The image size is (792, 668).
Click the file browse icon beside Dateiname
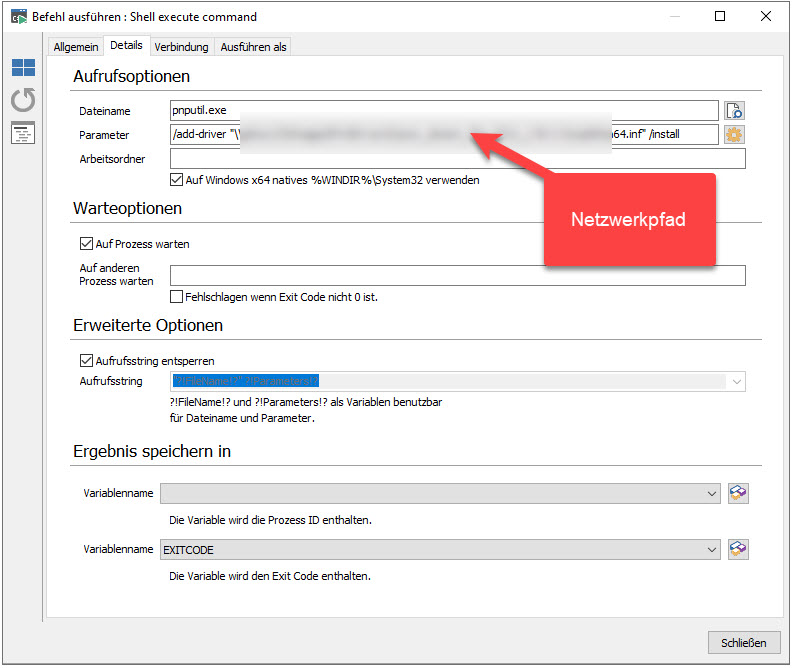point(735,111)
